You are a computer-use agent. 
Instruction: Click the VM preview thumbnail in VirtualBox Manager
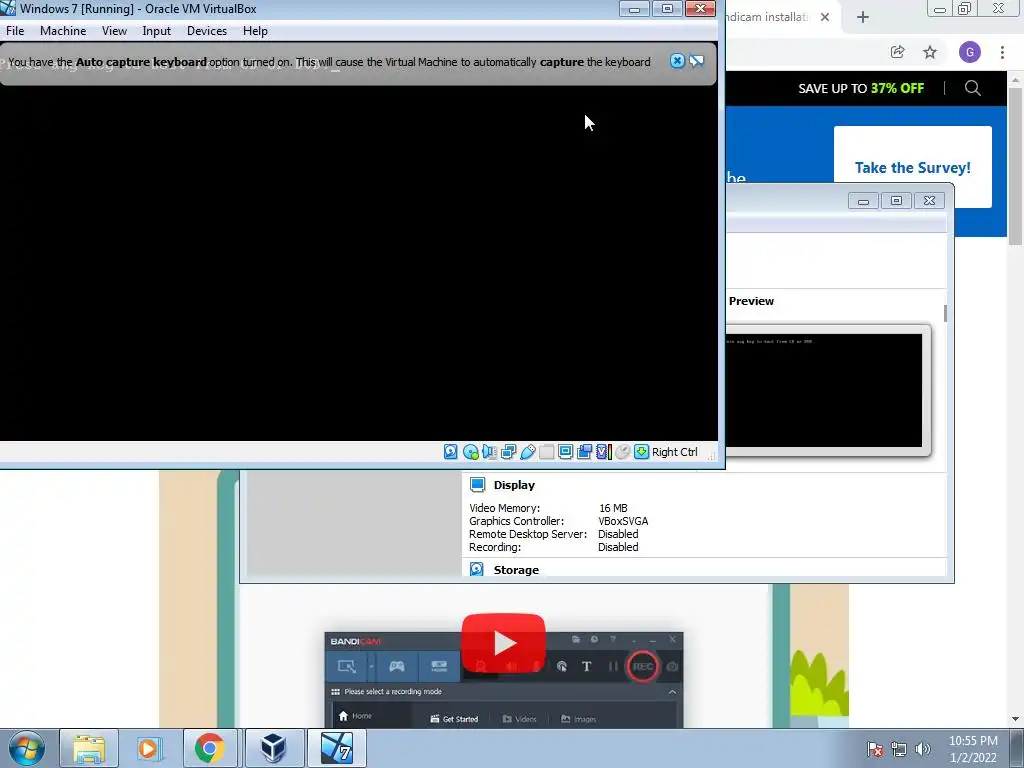point(824,391)
